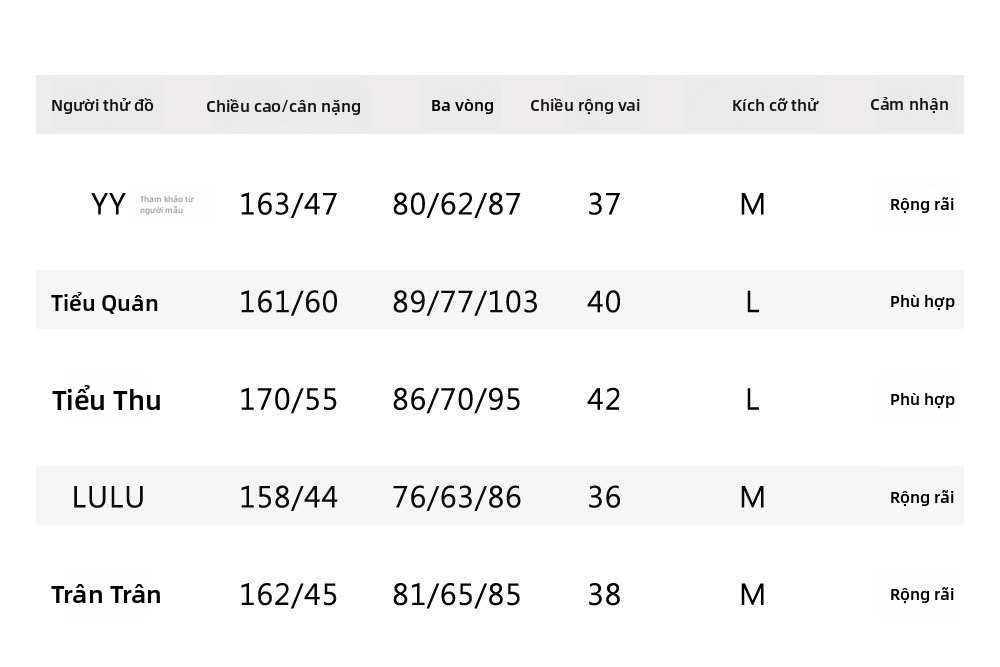
Task: Select the 'Chiều rộng vai' header
Action: (585, 106)
